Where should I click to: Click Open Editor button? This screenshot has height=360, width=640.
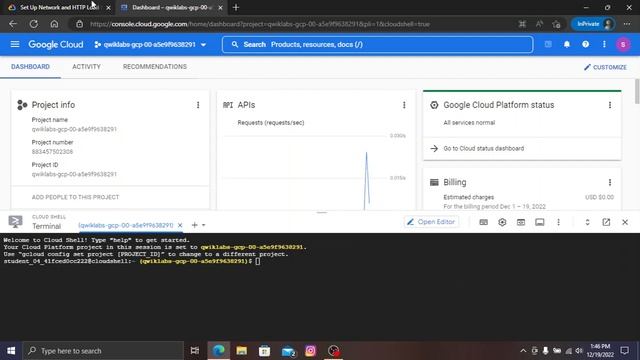coord(431,222)
